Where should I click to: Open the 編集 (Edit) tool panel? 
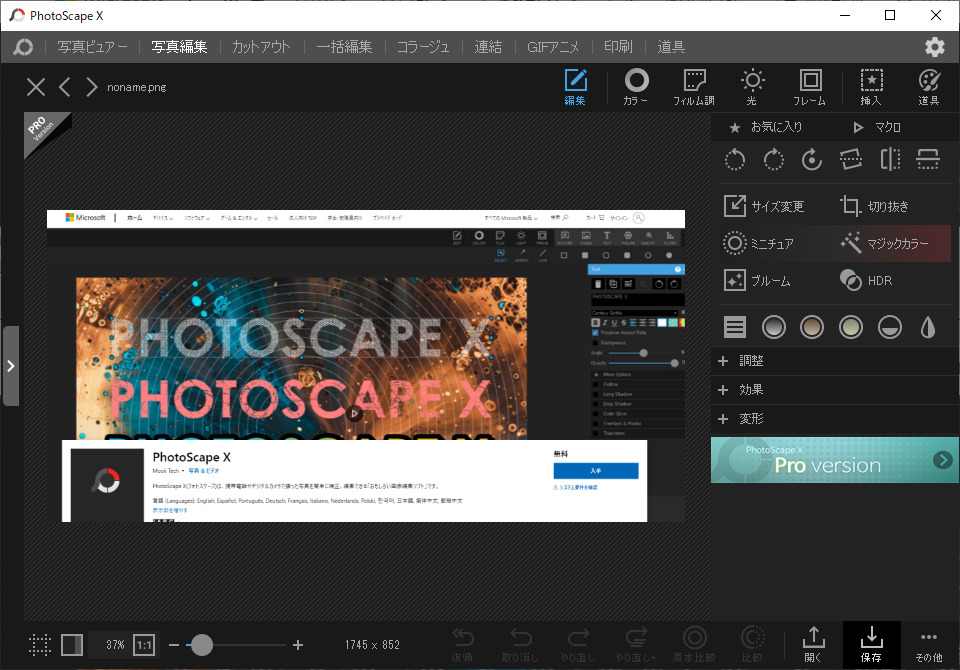pos(575,87)
